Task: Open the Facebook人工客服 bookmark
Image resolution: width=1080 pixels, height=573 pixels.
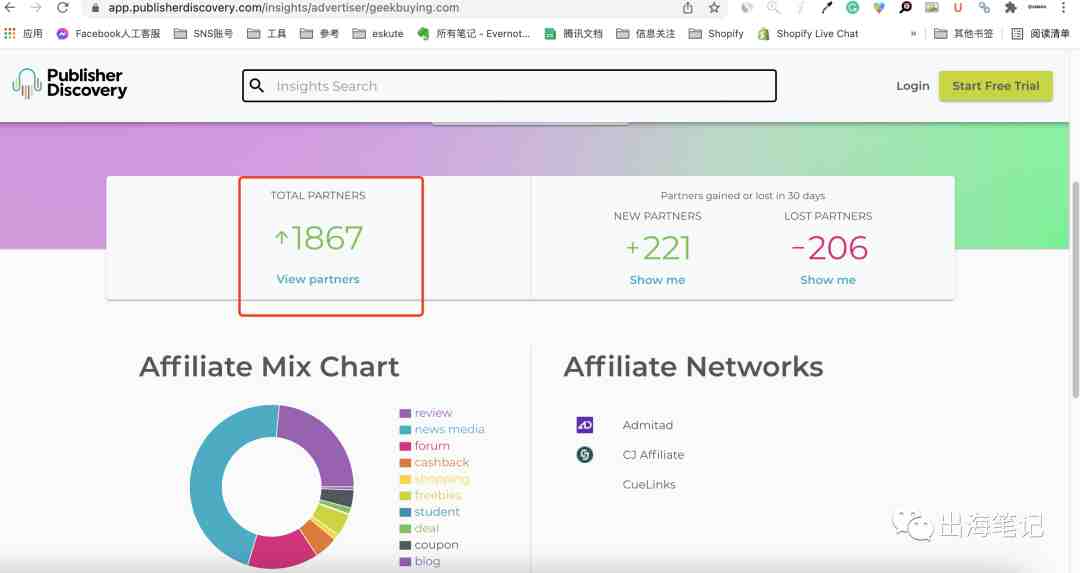Action: (108, 33)
